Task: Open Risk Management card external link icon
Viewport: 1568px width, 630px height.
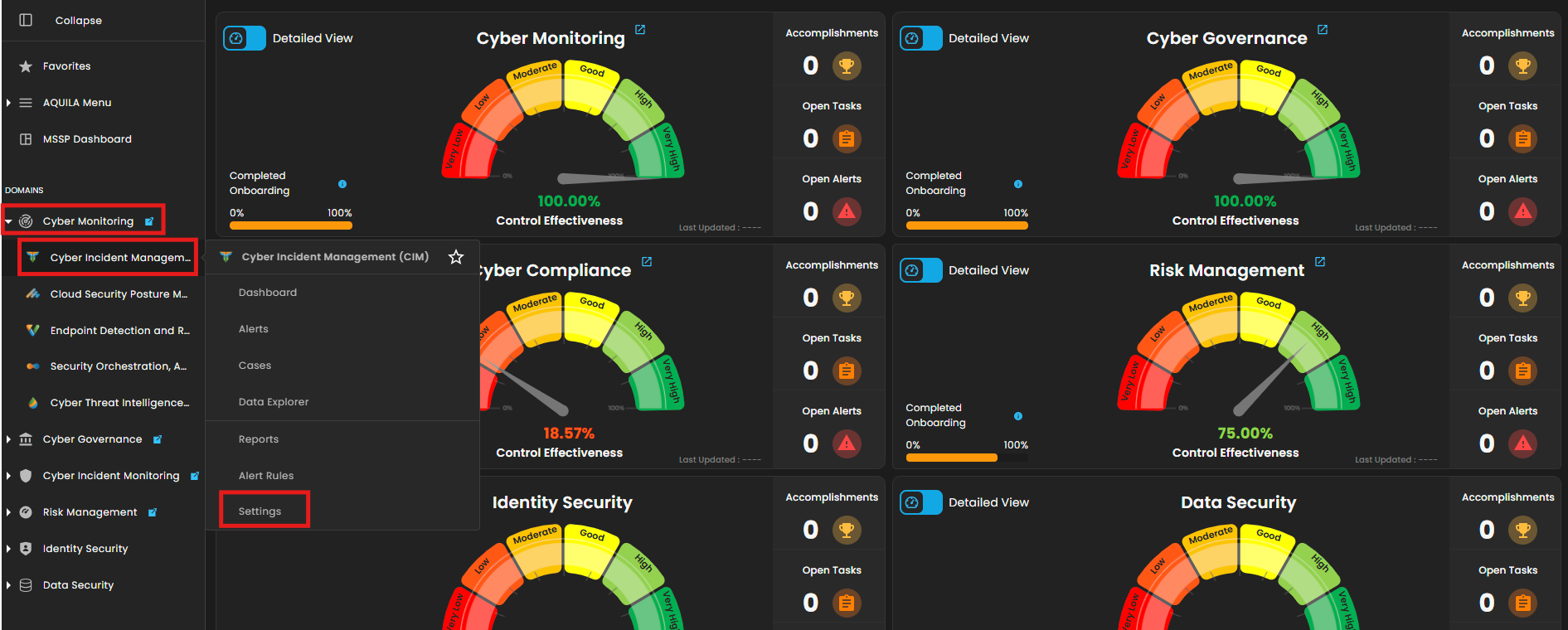Action: point(1320,262)
